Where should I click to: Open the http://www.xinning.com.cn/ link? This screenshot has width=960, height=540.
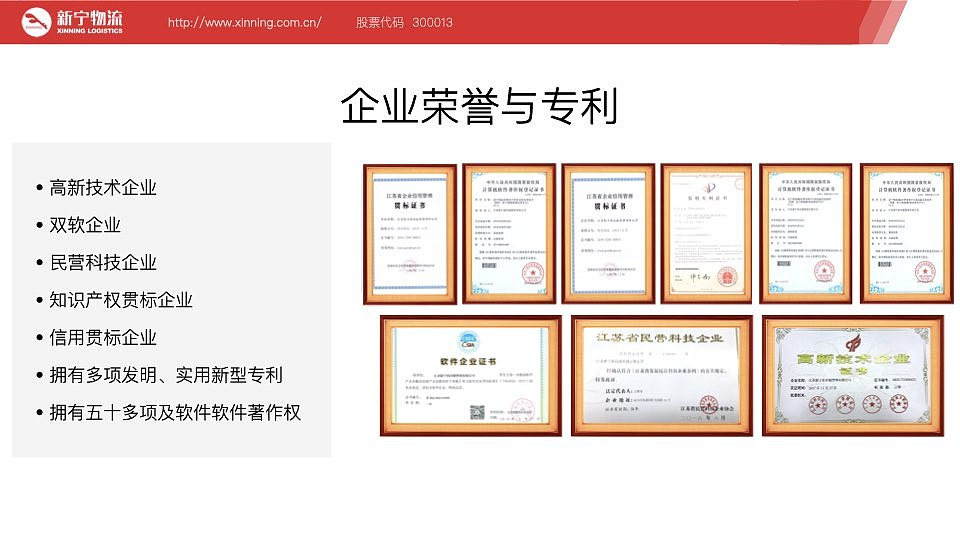coord(244,23)
